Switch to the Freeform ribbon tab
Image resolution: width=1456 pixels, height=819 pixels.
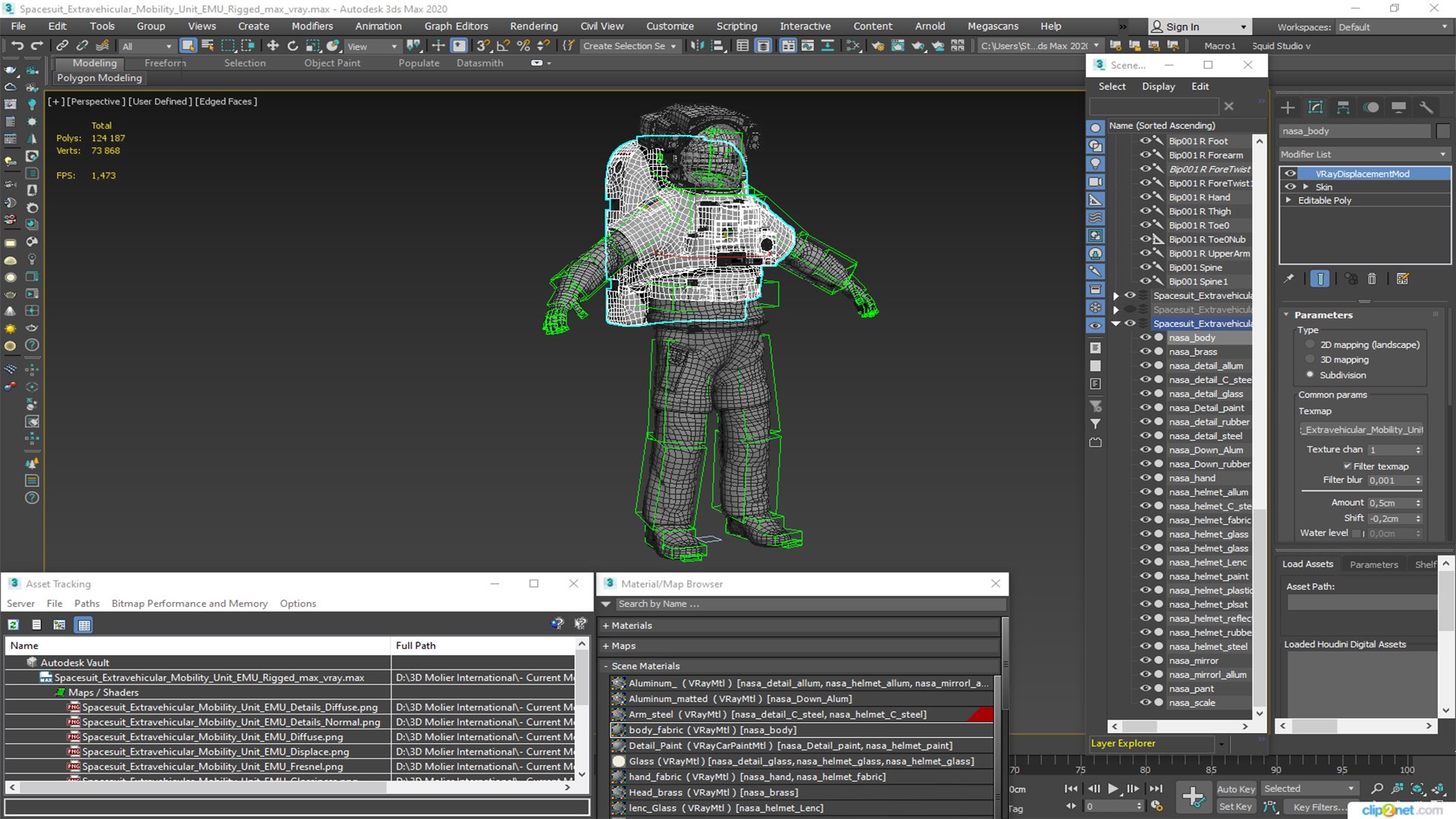(165, 63)
